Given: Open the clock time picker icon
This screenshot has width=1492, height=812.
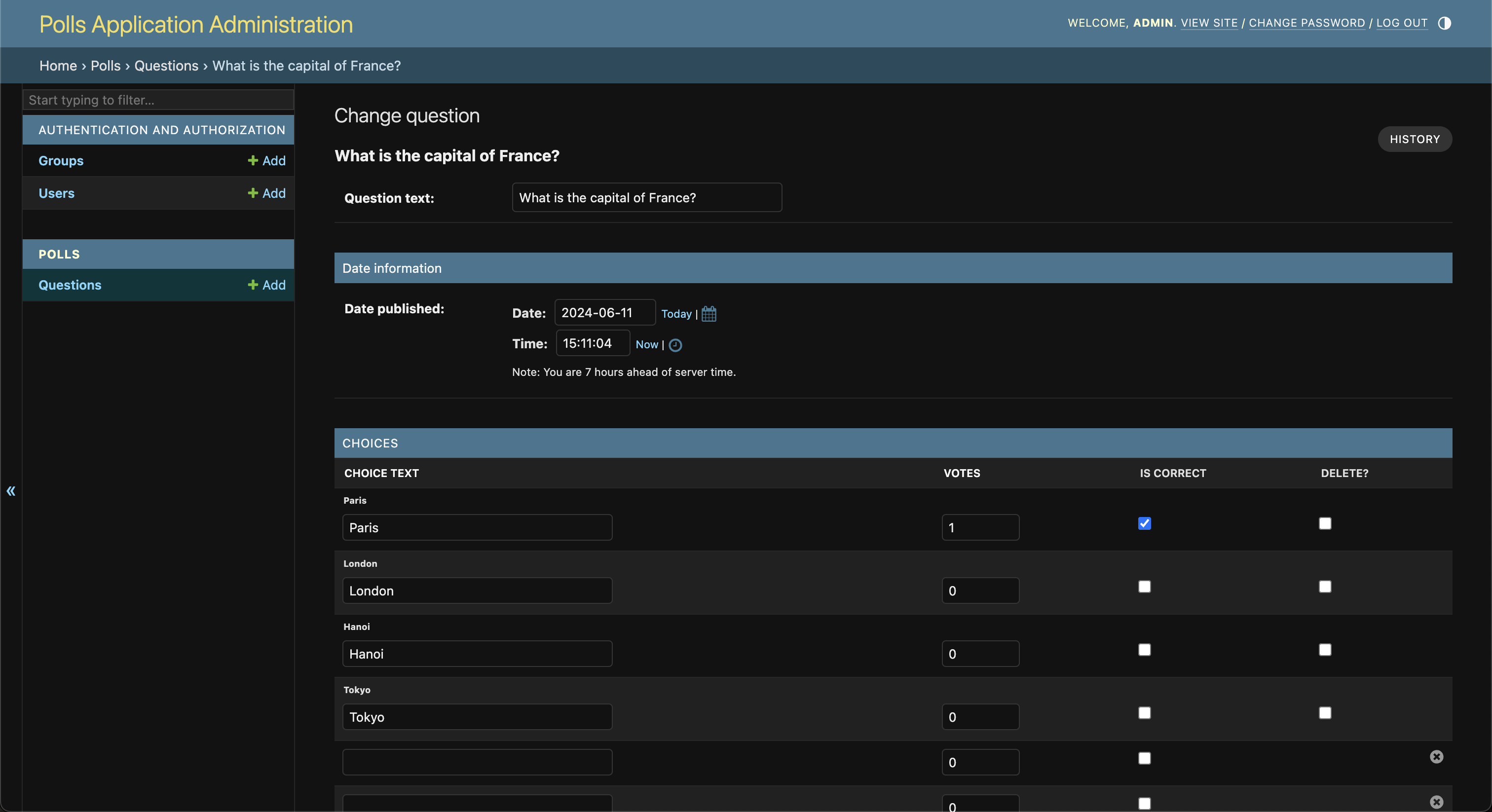Looking at the screenshot, I should tap(675, 345).
